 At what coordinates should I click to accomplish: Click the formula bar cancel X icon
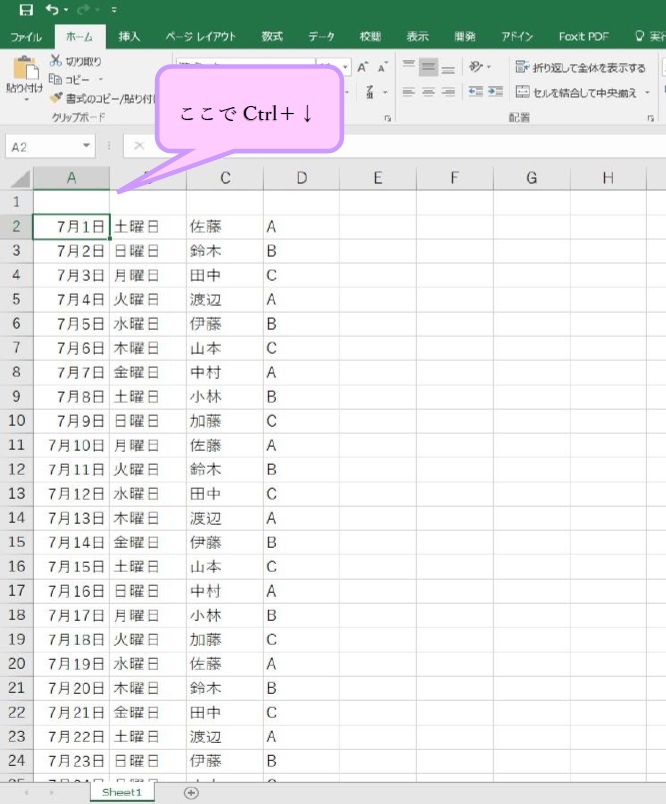139,146
